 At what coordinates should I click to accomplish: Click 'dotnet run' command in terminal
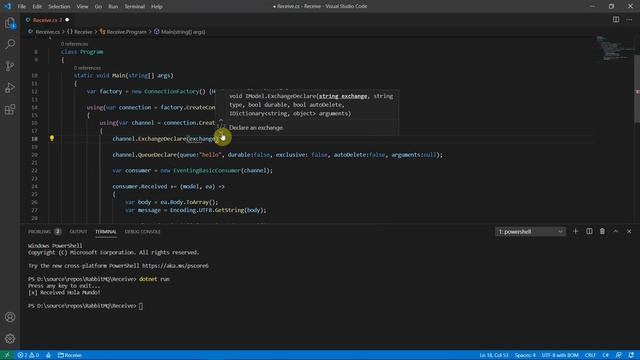[154, 279]
